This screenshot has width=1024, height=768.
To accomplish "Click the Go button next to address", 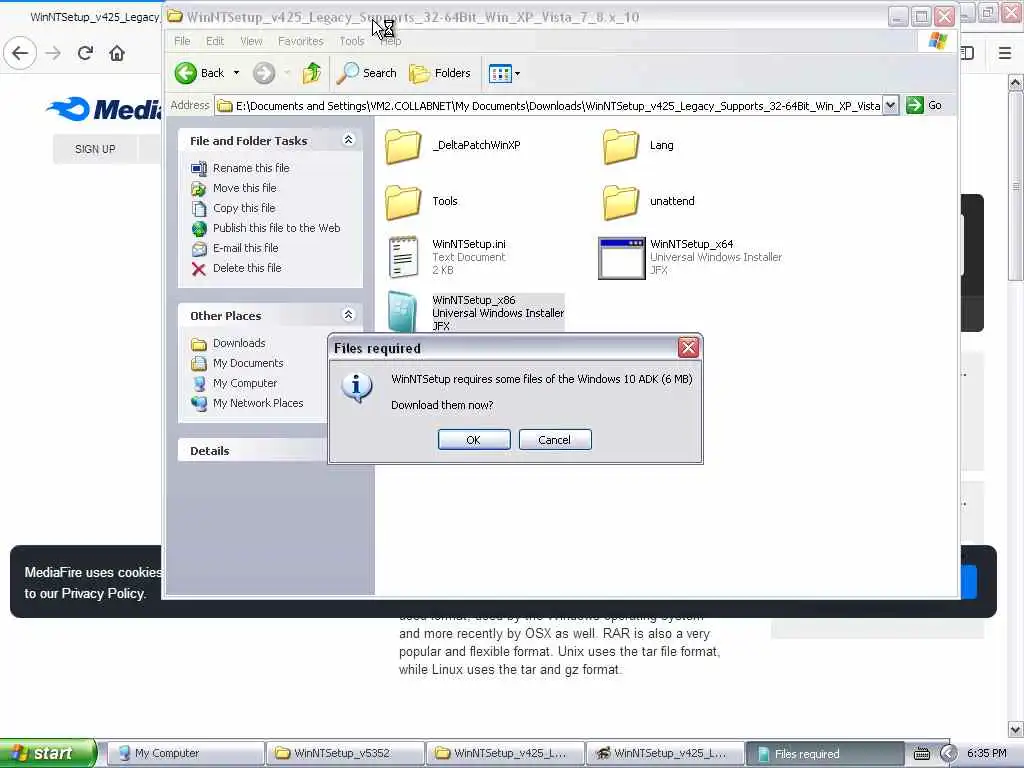I will click(x=924, y=105).
